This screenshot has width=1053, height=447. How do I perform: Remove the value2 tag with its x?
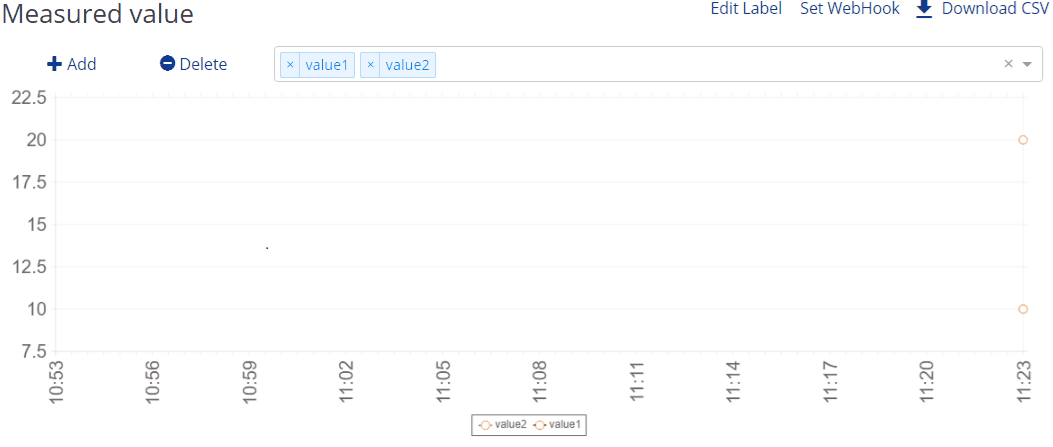[x=370, y=65]
